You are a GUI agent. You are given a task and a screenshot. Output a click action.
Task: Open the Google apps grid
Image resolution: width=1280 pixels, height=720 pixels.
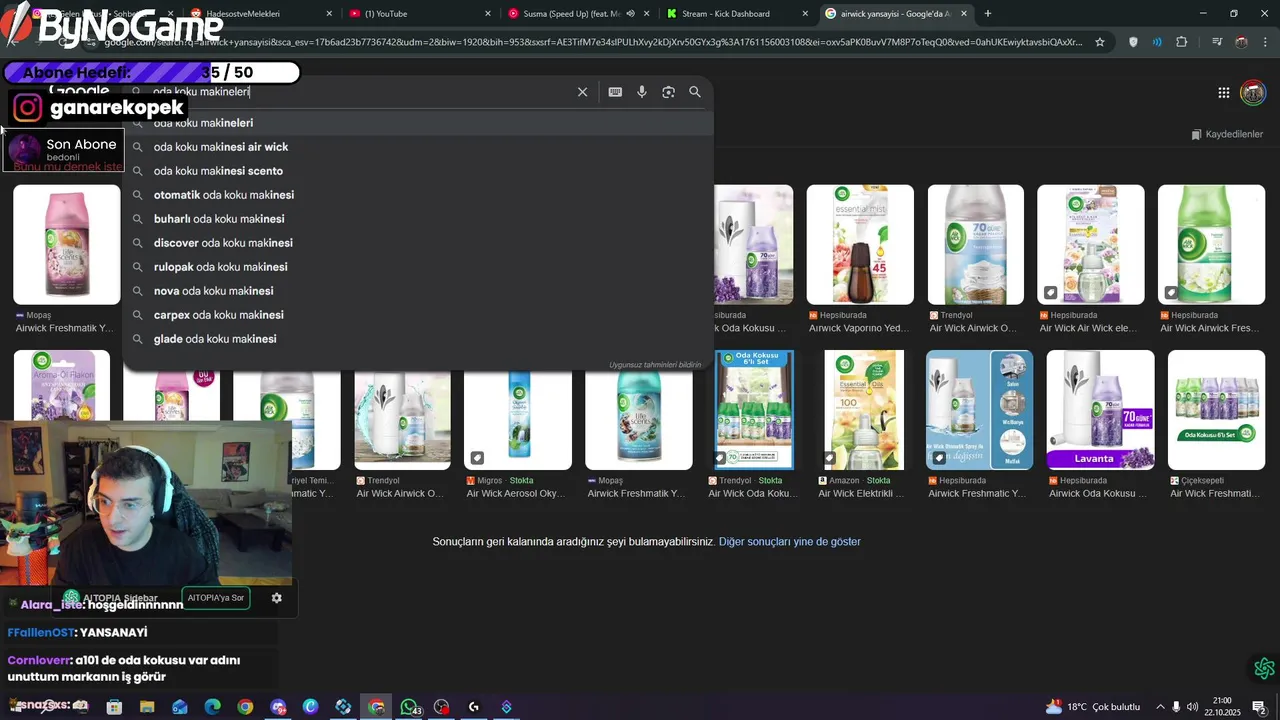click(x=1224, y=93)
